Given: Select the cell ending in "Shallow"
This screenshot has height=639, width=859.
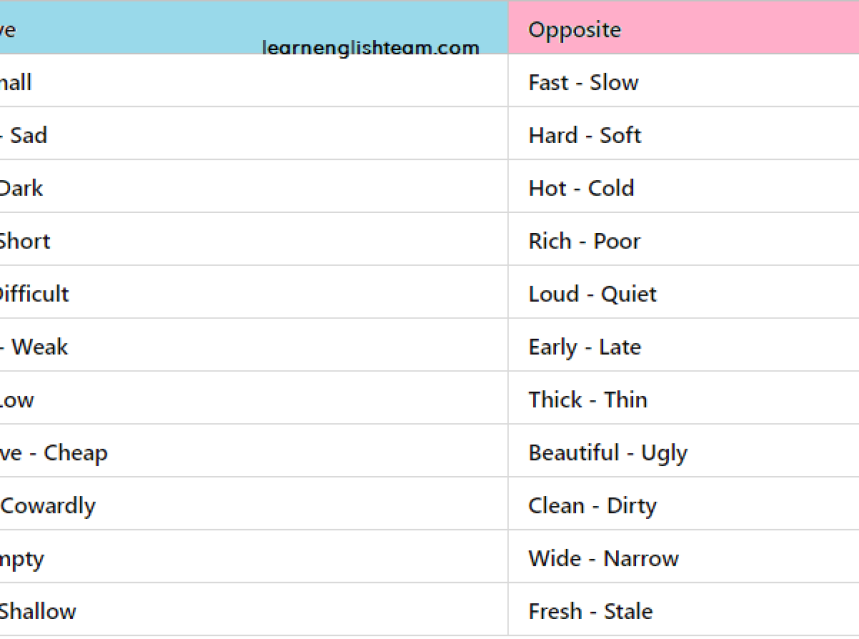Looking at the screenshot, I should pyautogui.click(x=38, y=612).
